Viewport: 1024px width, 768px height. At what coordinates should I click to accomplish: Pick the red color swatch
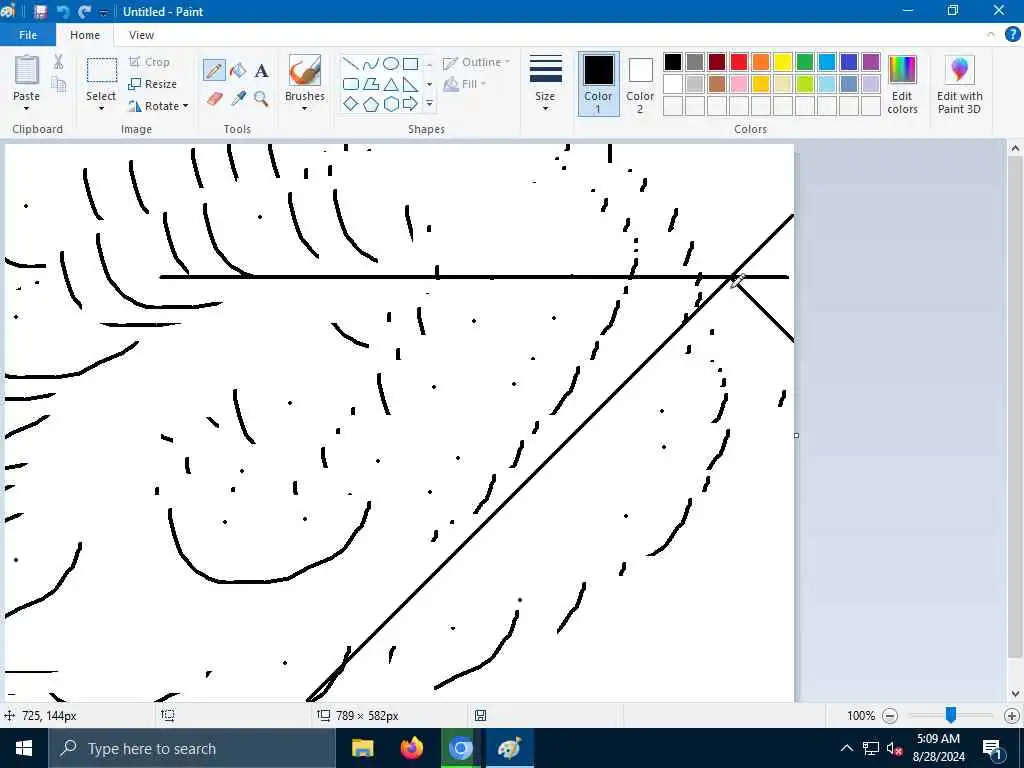pyautogui.click(x=739, y=62)
